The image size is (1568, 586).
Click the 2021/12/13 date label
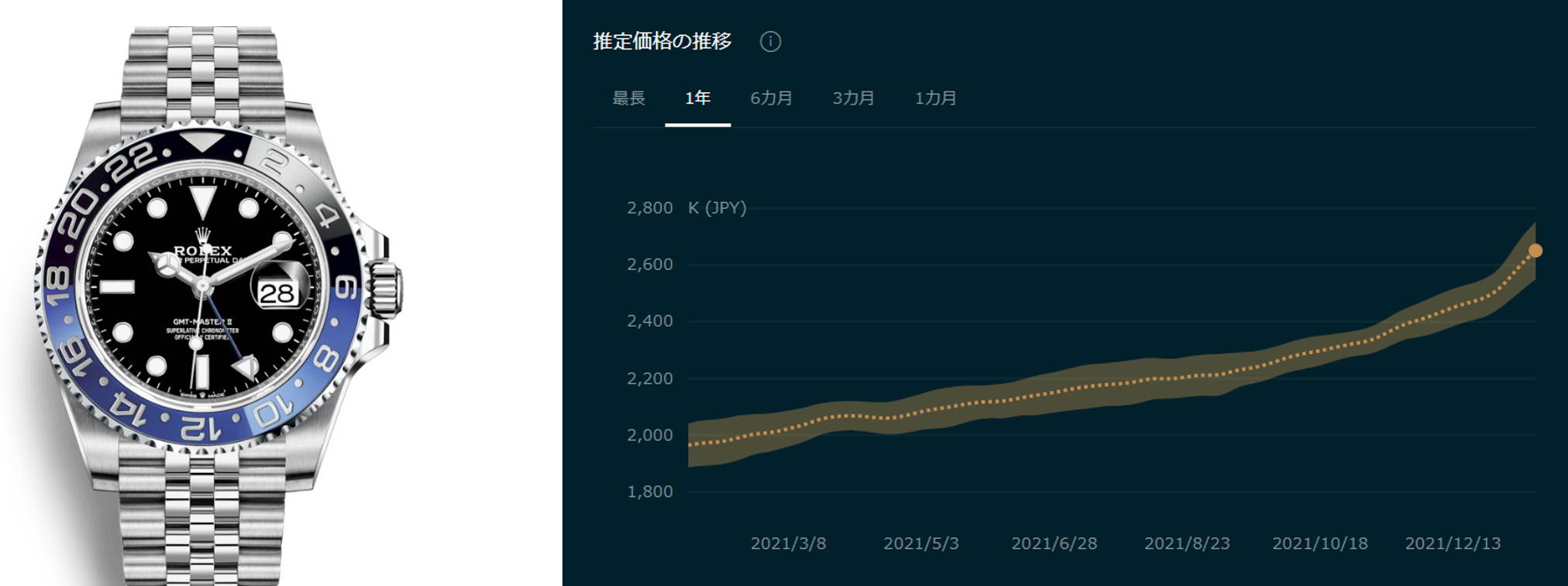click(x=1453, y=543)
